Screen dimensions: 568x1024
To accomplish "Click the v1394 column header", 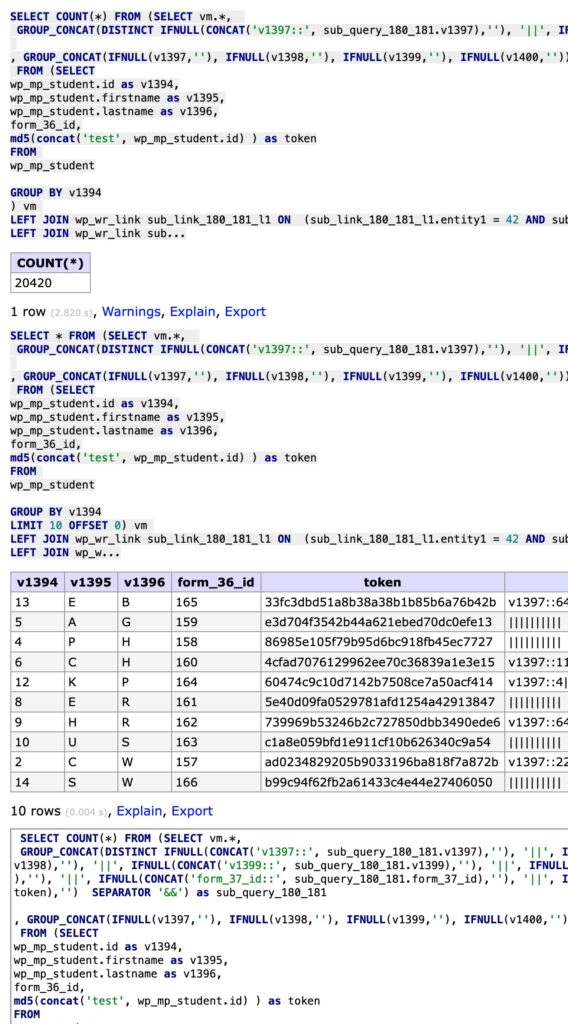I will point(38,582).
